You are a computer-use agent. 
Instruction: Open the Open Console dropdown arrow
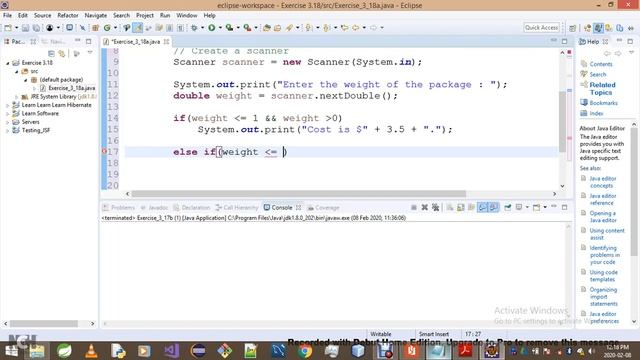coord(545,207)
